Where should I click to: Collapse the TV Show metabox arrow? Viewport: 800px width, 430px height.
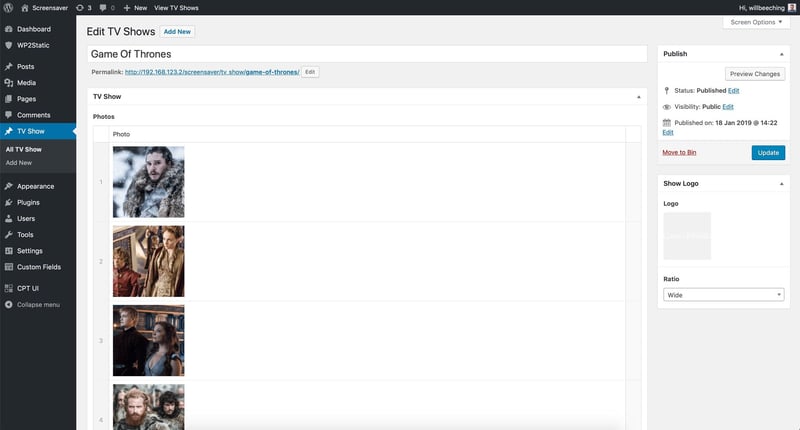point(638,97)
